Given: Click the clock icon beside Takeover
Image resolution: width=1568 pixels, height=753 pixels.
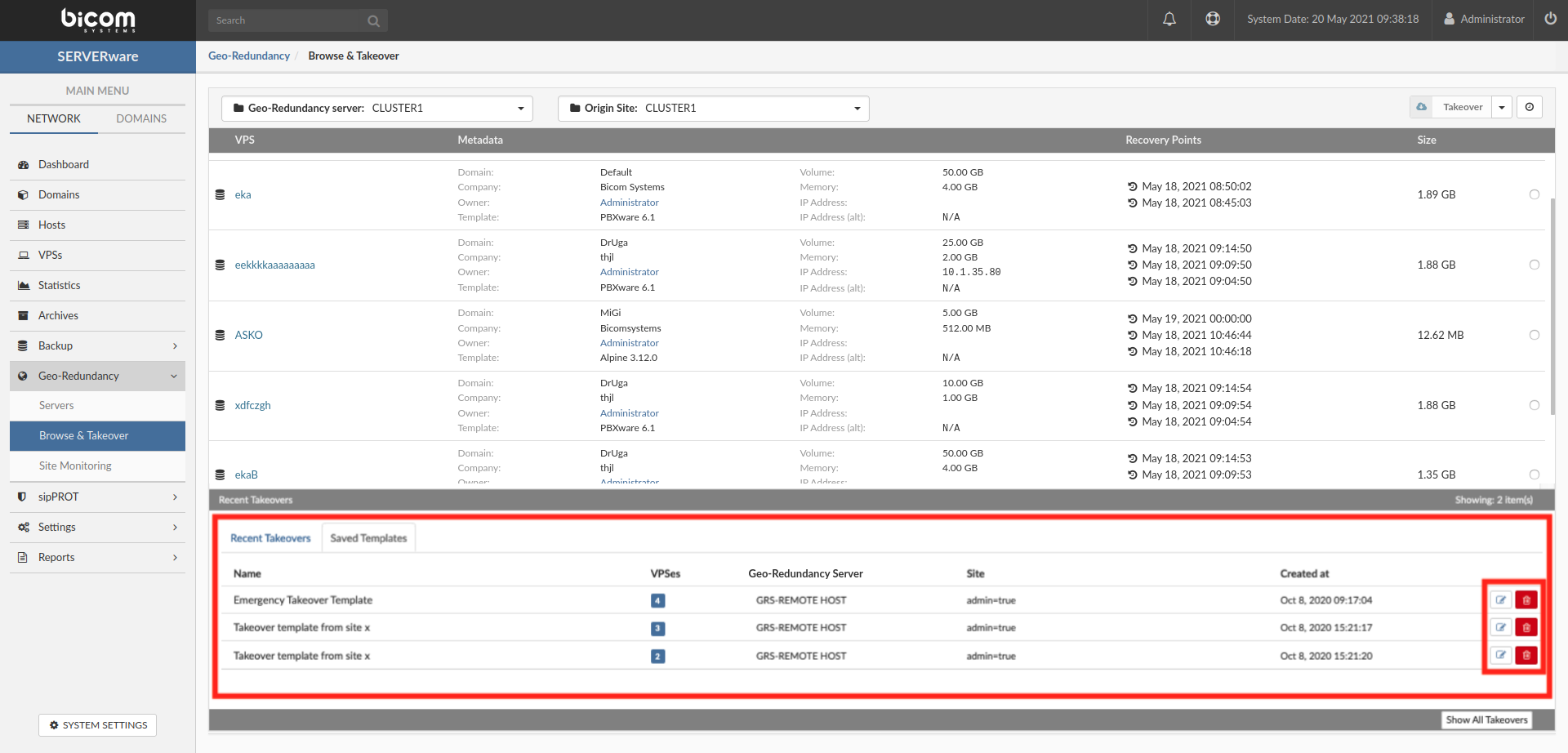Looking at the screenshot, I should (x=1530, y=107).
